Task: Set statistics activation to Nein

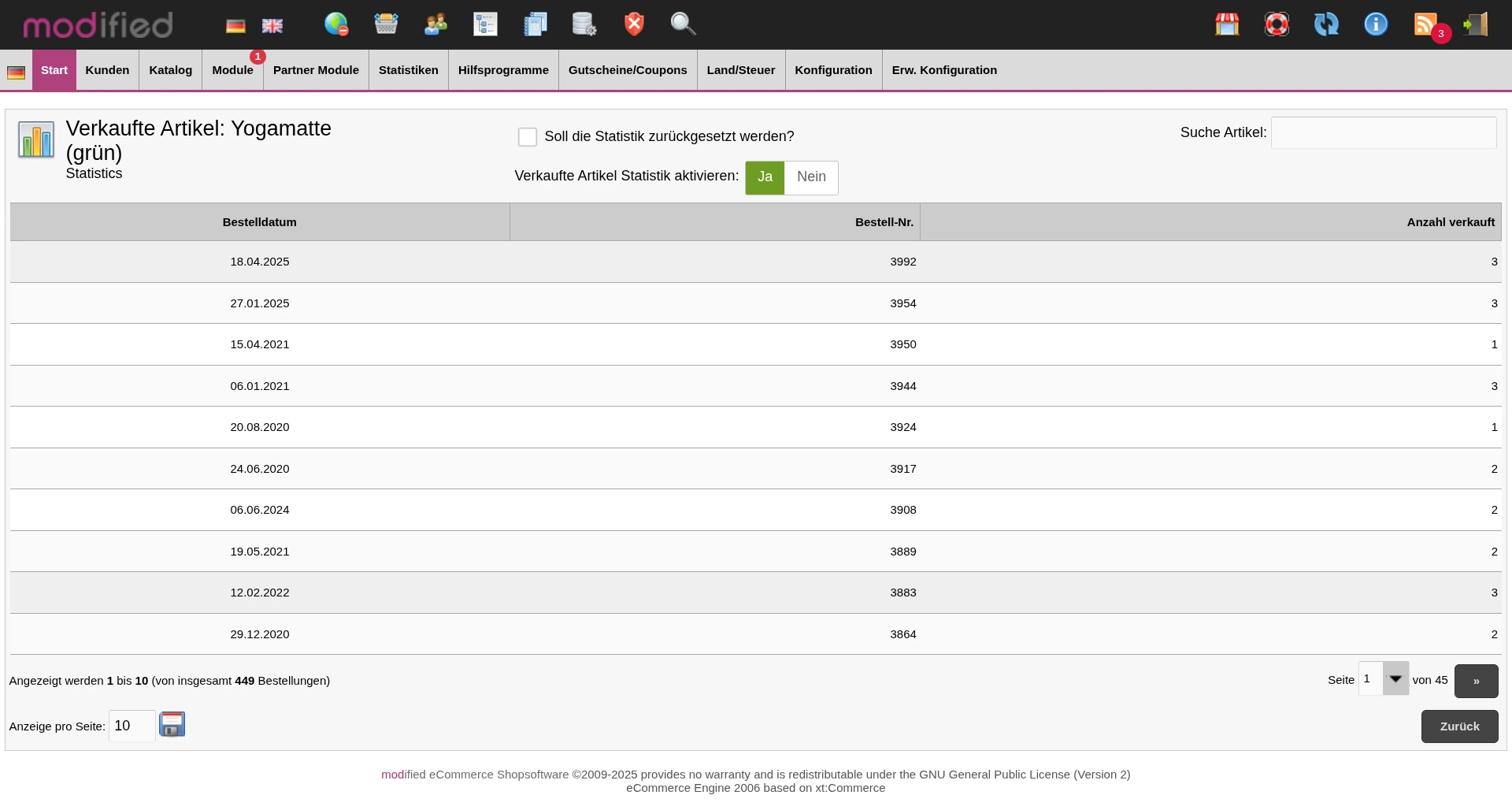Action: 811,177
